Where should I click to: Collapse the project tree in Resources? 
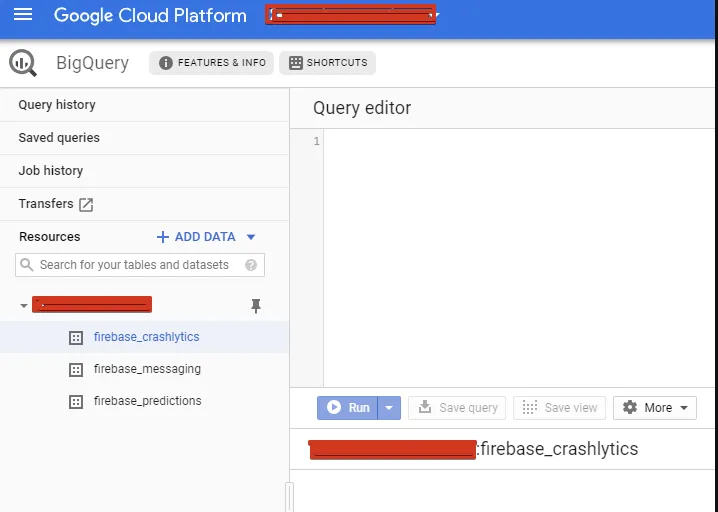point(23,305)
